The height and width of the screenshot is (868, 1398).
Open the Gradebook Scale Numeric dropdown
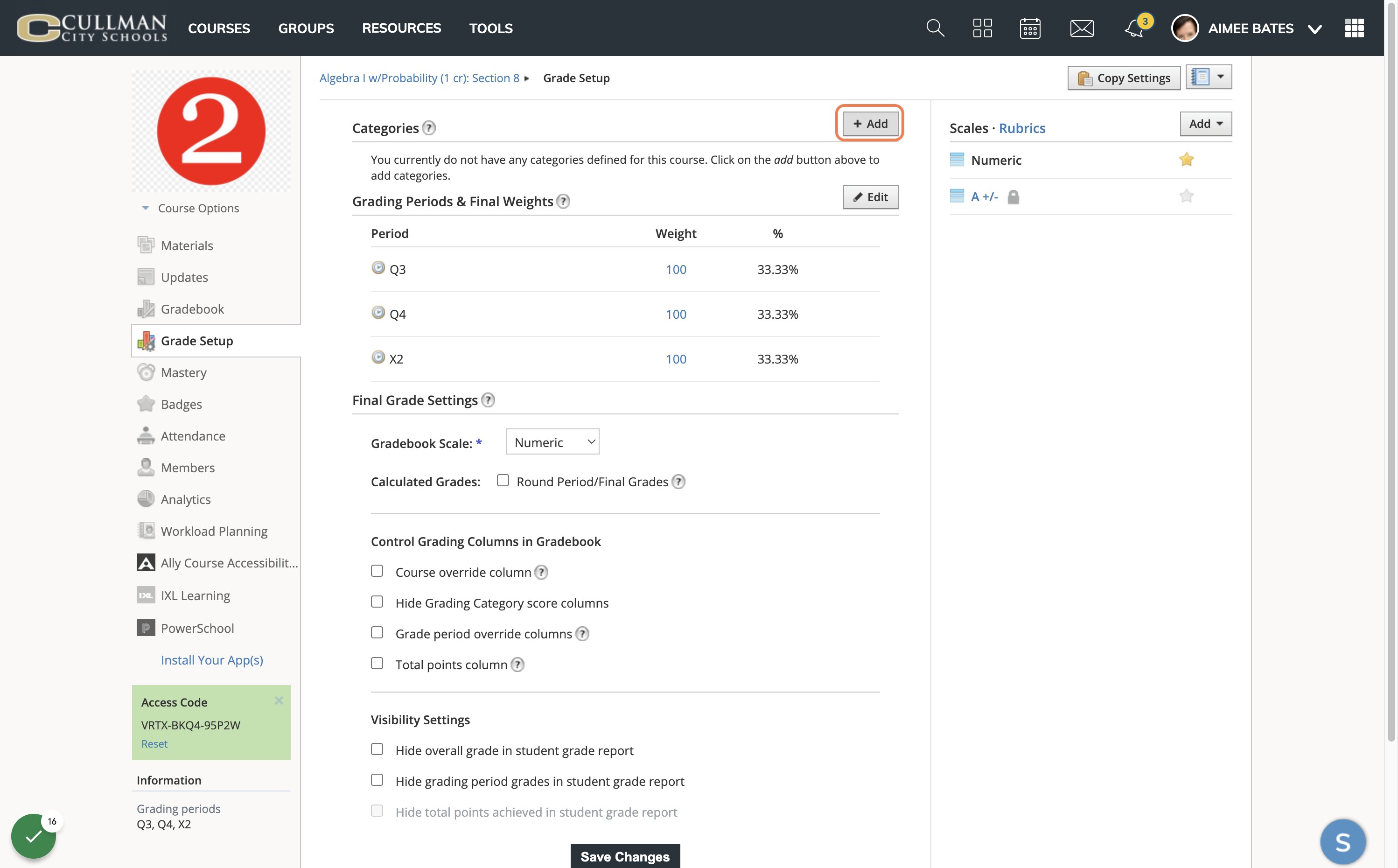coord(552,442)
